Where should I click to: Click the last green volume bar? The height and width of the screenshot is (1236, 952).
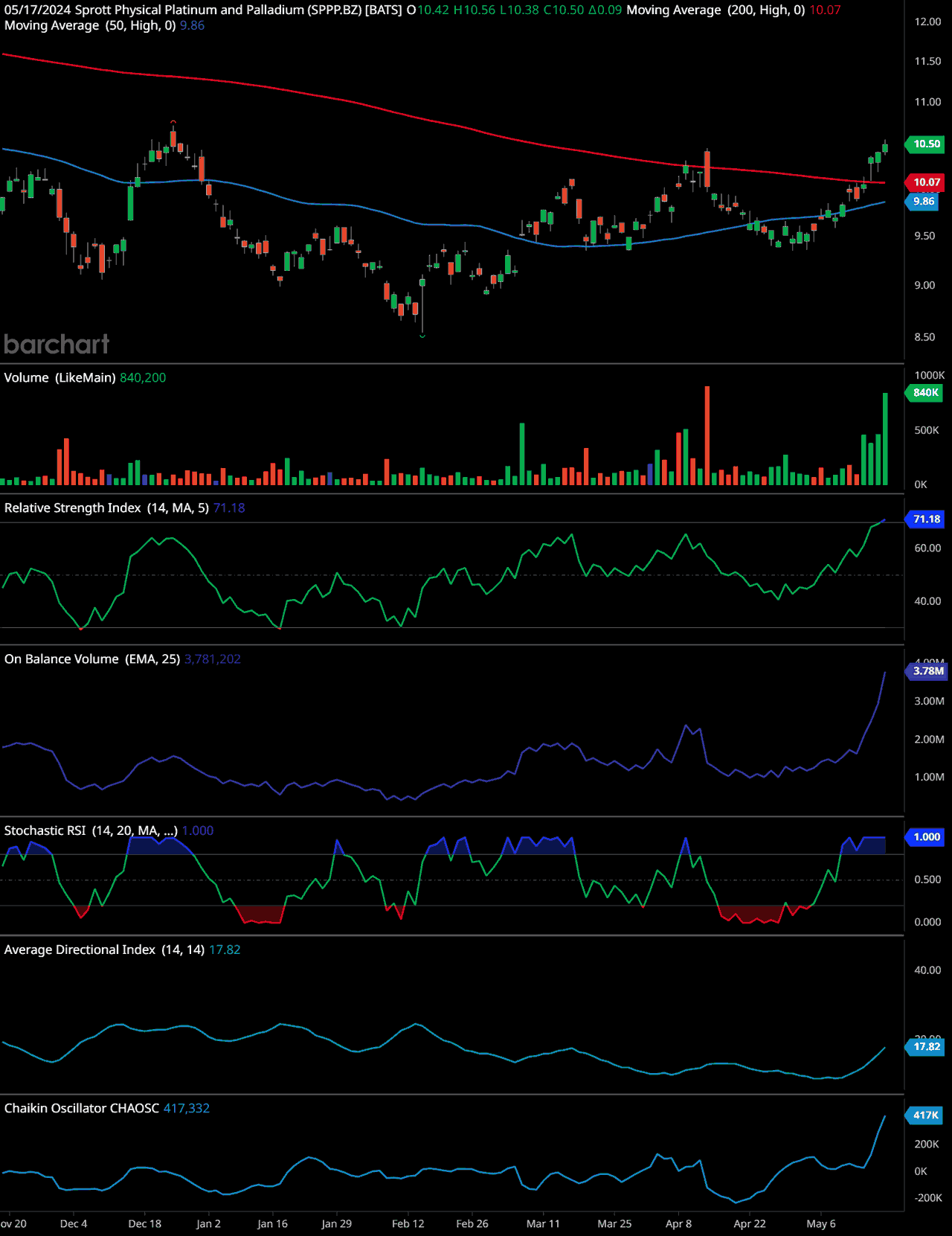[885, 439]
